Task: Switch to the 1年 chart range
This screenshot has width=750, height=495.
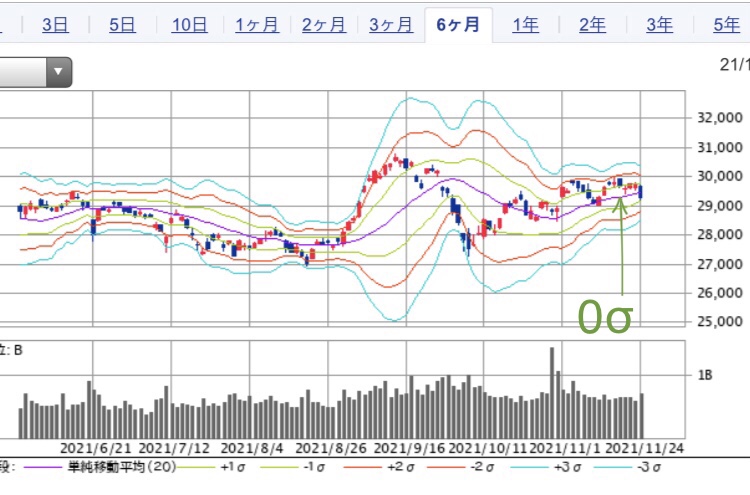Action: 526,25
